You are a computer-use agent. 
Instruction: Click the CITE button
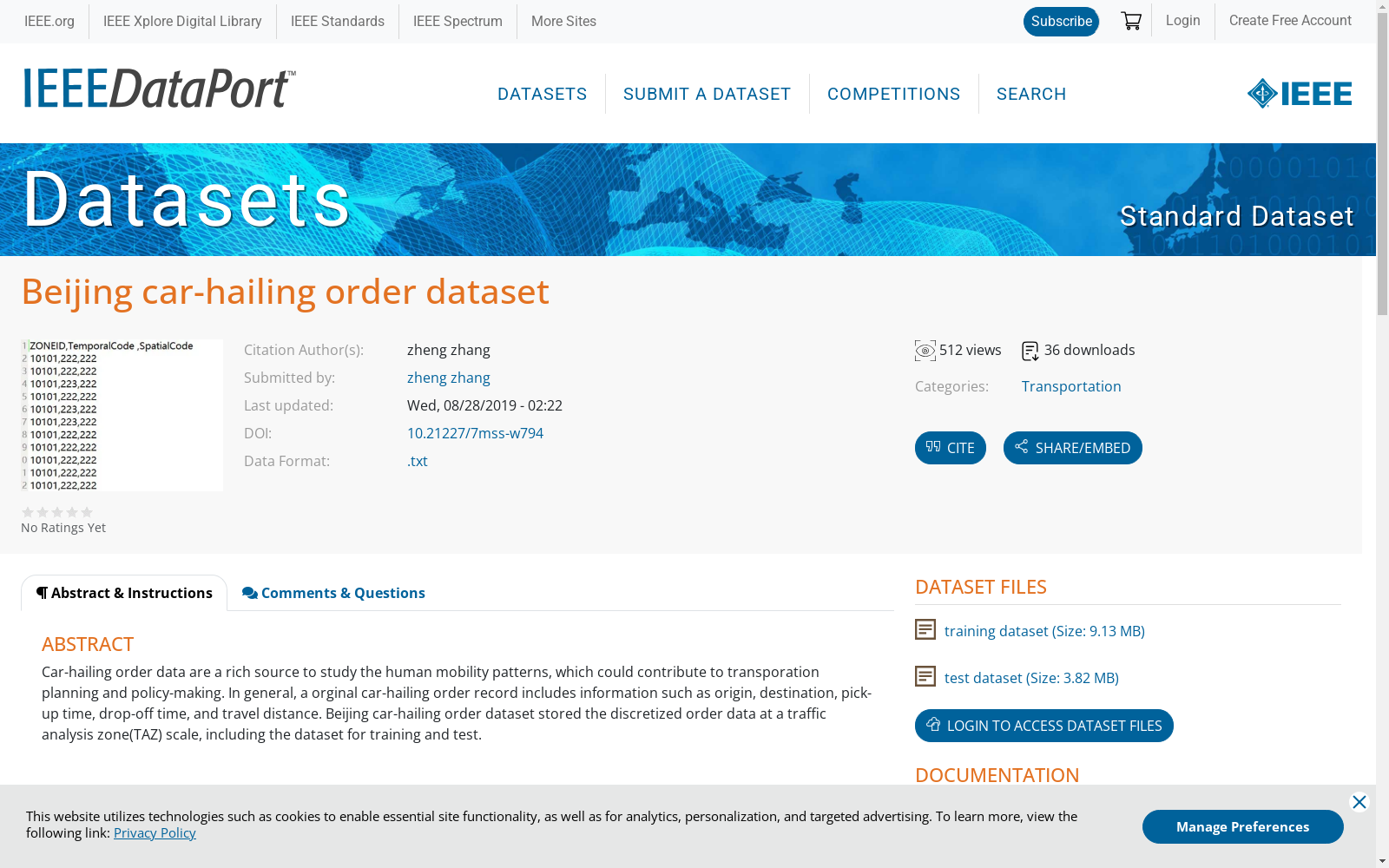951,448
